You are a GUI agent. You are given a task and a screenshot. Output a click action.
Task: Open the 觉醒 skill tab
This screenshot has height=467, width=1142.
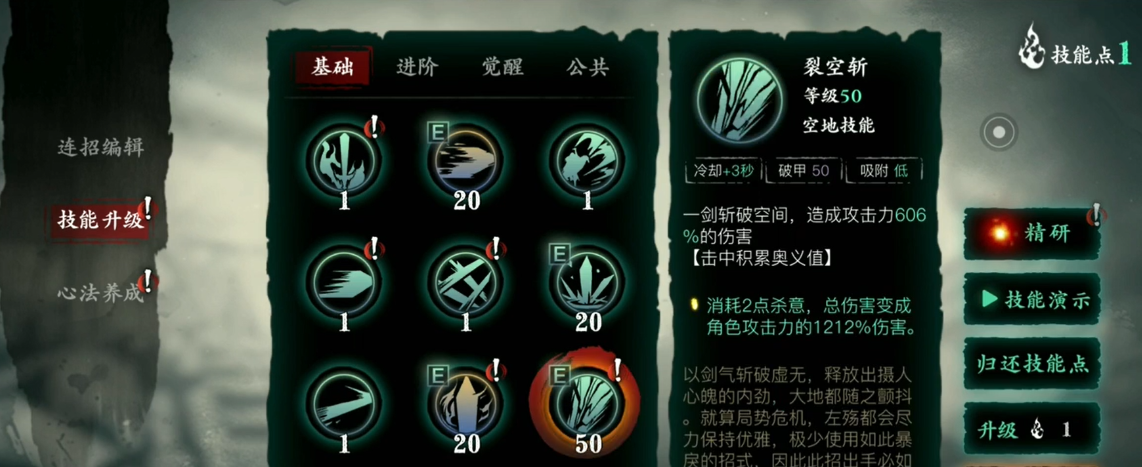tap(502, 68)
